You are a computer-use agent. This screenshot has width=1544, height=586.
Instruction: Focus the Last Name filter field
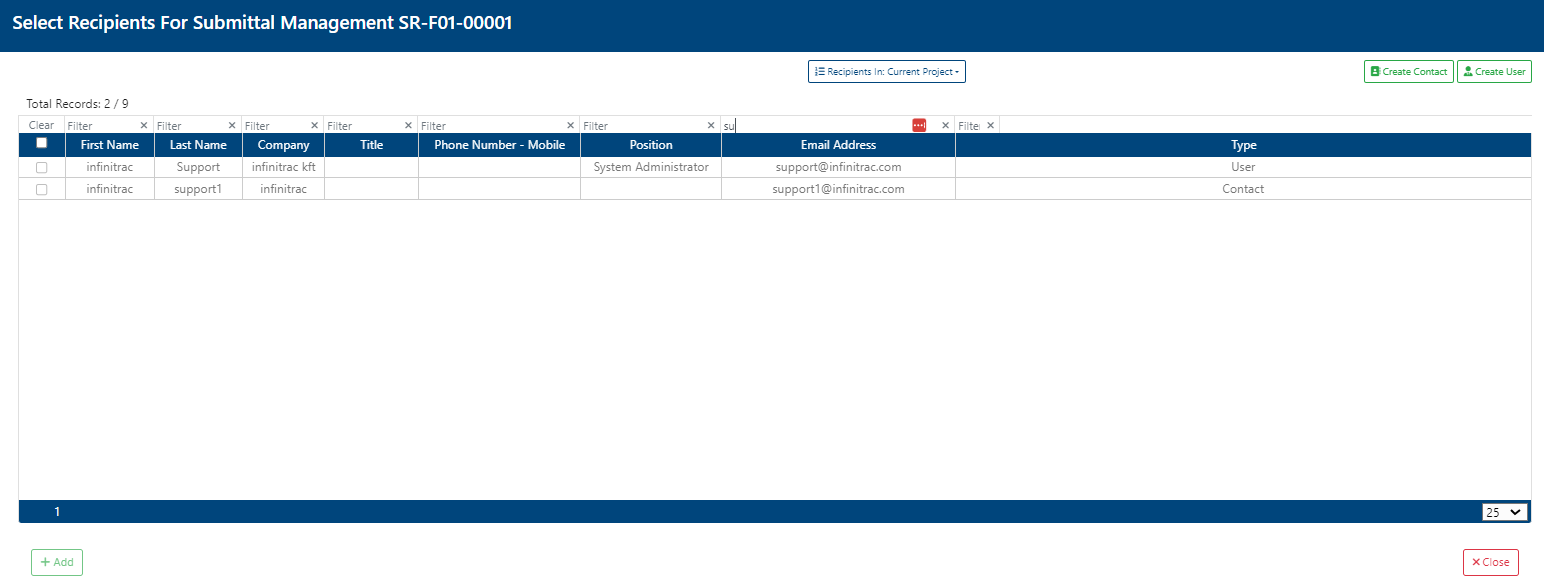pos(191,126)
